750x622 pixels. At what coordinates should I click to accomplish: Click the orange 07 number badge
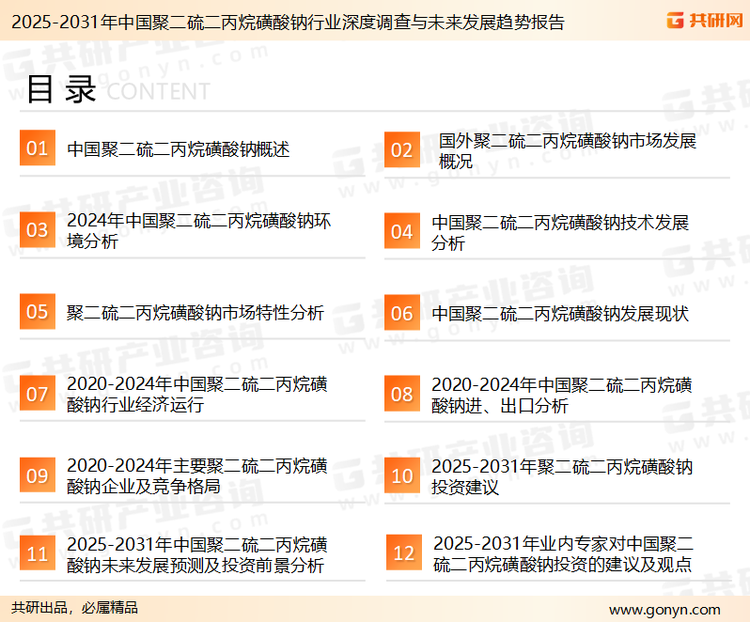(x=37, y=393)
